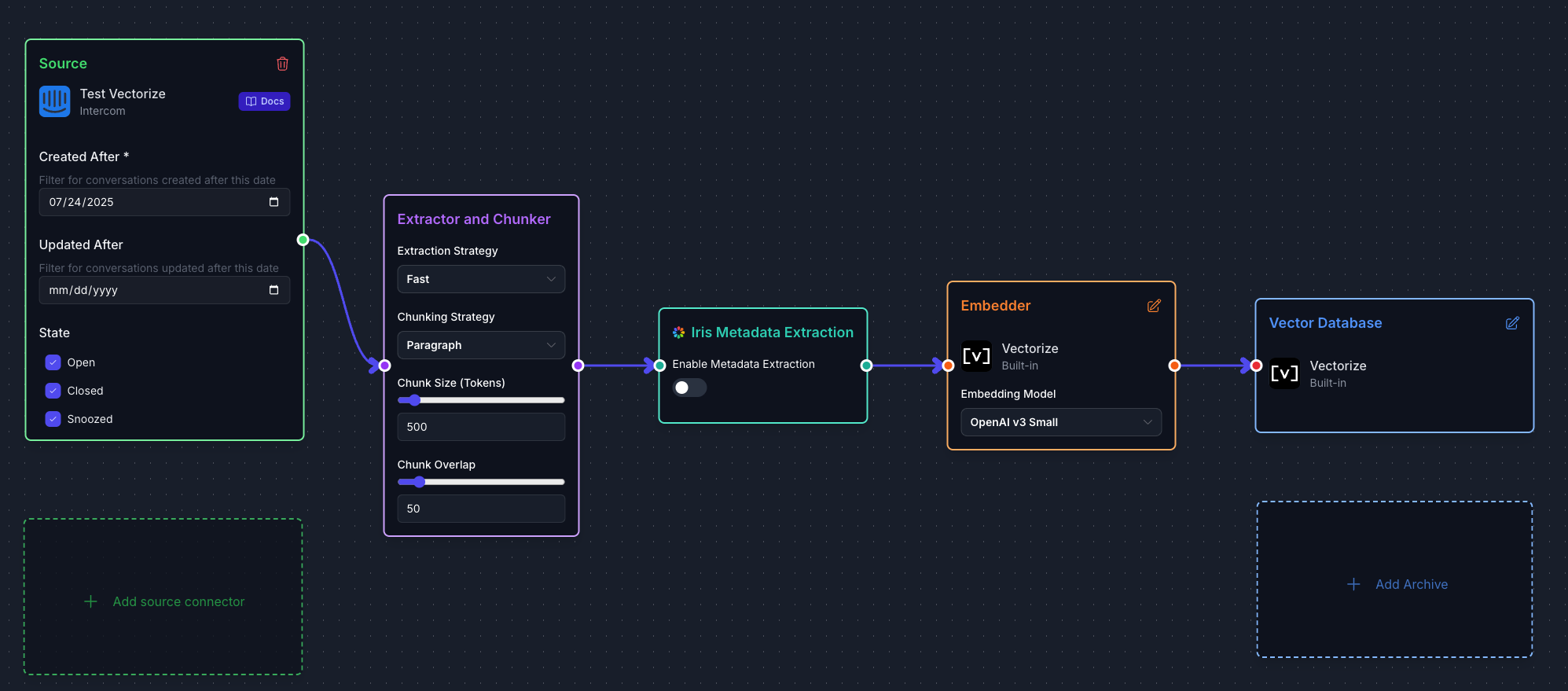Click the Embedder node title
The image size is (1568, 691).
pyautogui.click(x=996, y=306)
